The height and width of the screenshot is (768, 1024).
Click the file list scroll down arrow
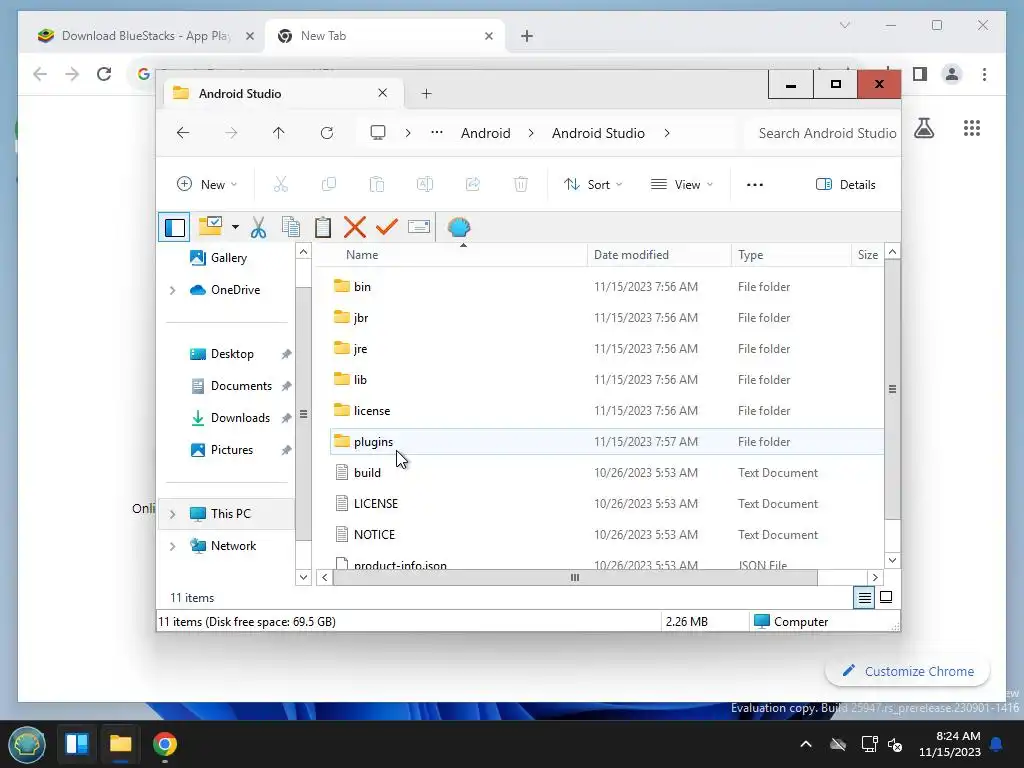pos(892,560)
